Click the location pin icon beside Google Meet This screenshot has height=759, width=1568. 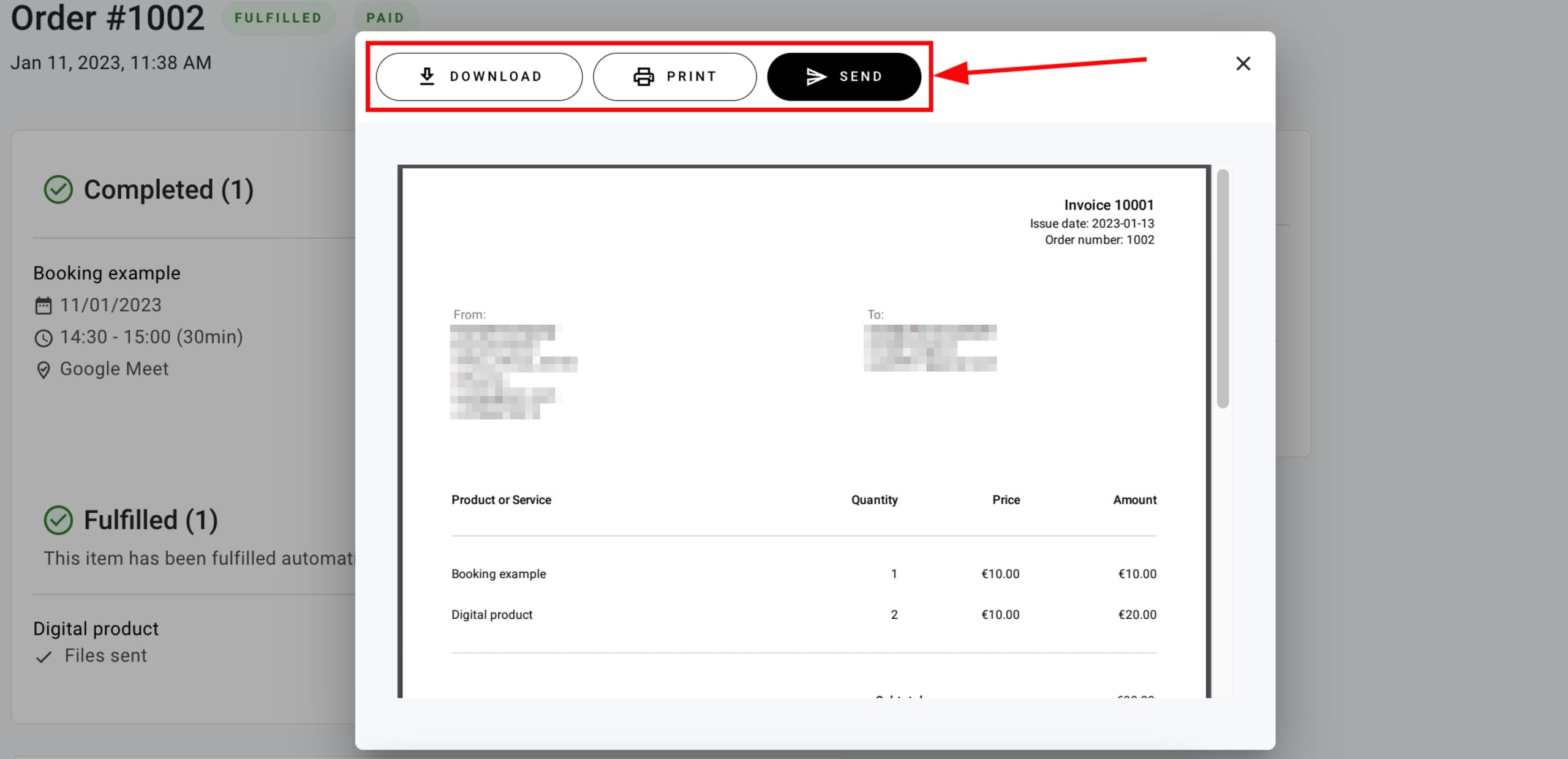point(43,369)
